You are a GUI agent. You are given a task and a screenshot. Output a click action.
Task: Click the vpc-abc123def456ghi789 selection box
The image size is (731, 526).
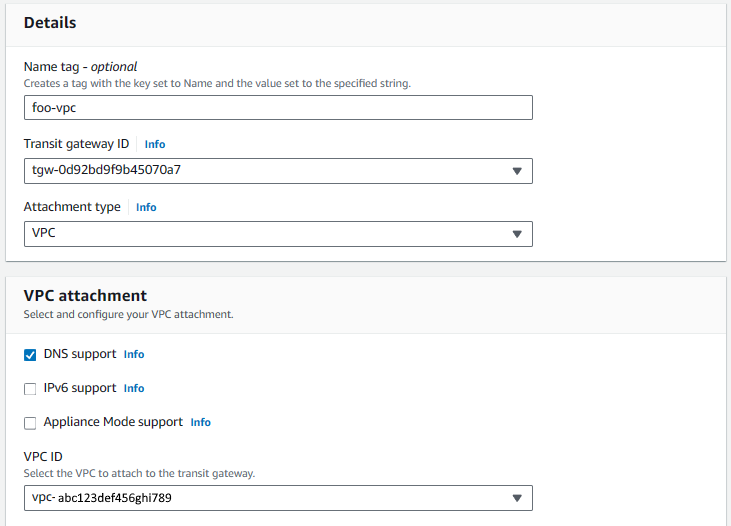[278, 498]
